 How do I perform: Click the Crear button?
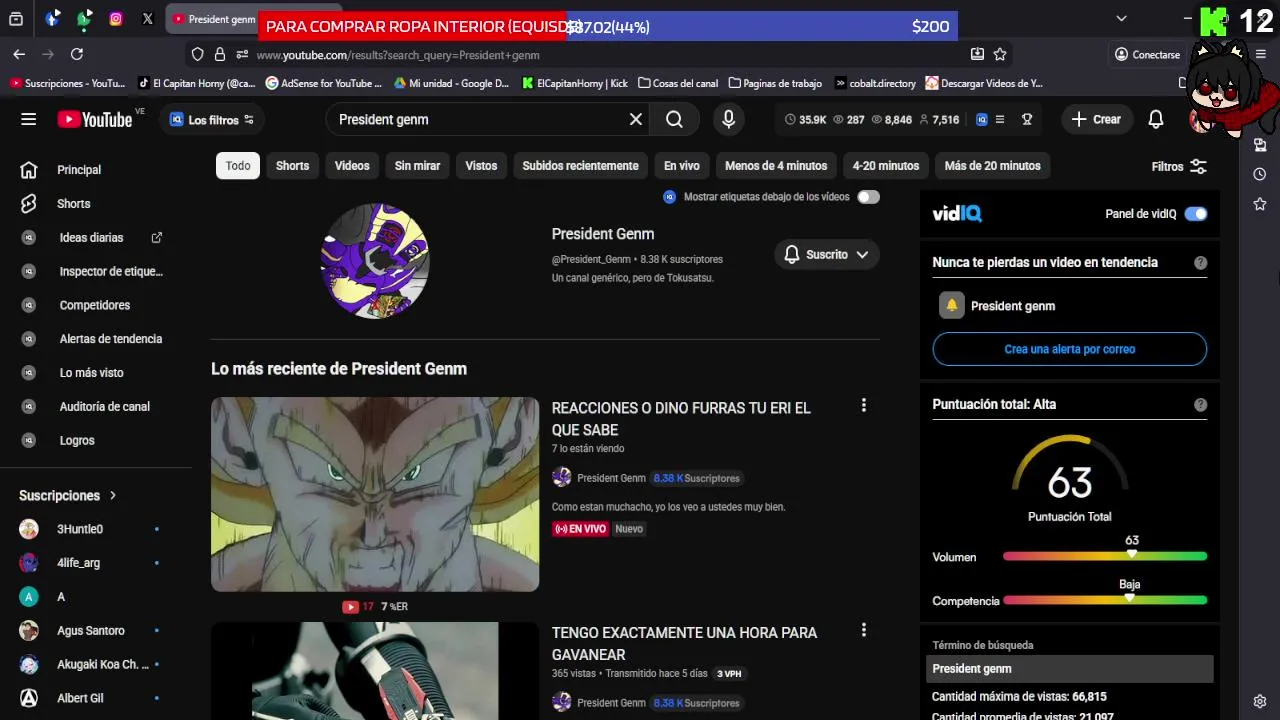1097,119
